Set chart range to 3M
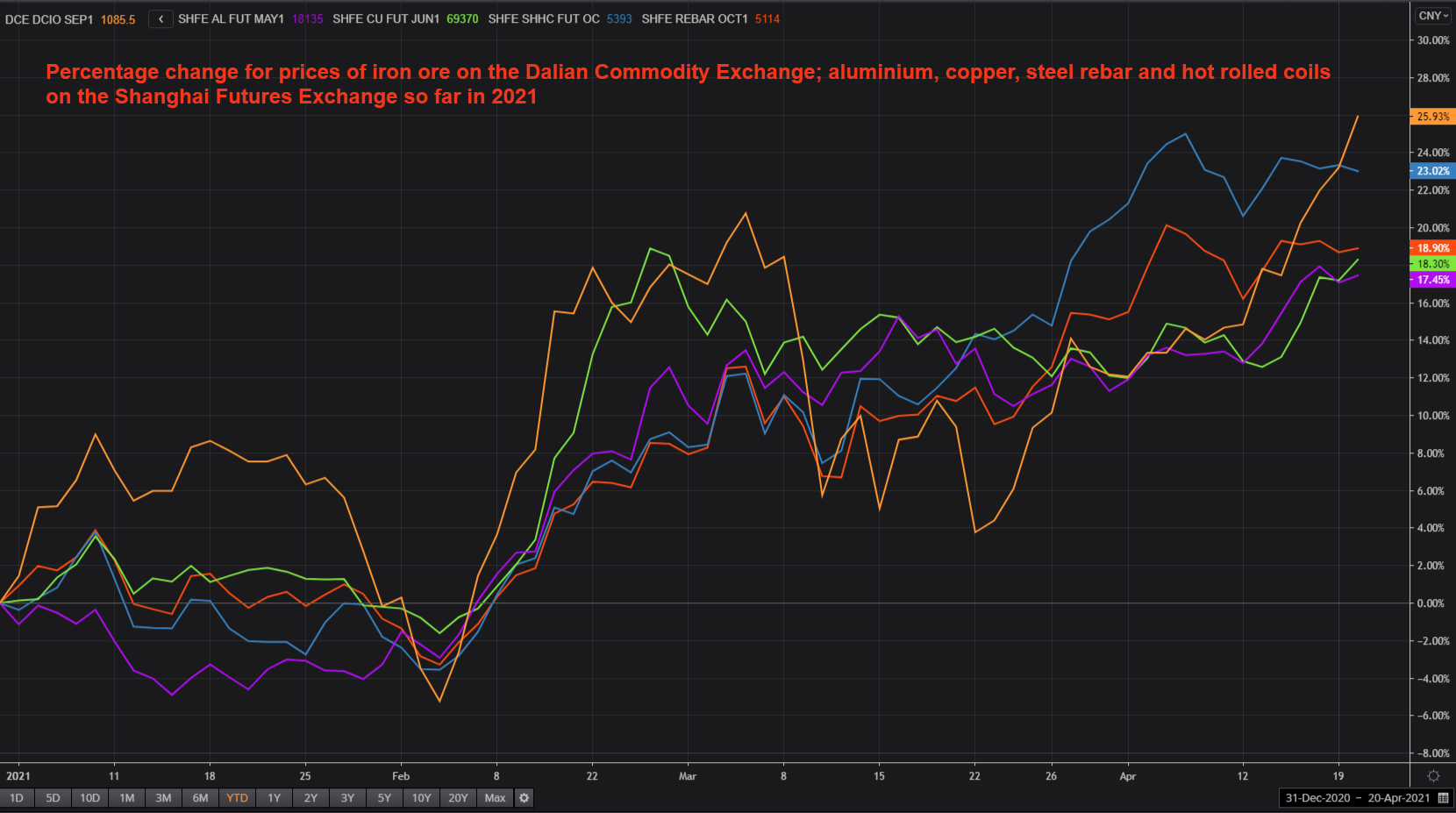Viewport: 1456px width, 813px height. tap(163, 798)
